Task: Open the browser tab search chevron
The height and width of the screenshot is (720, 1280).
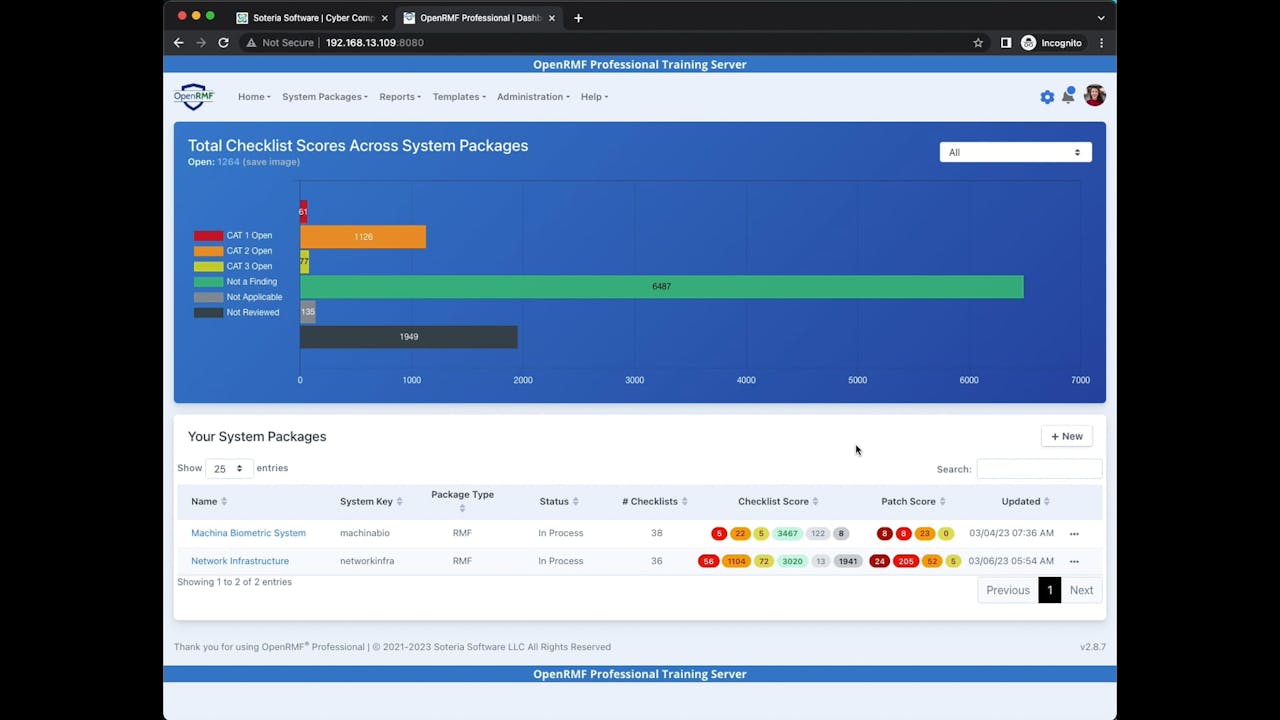Action: [x=1100, y=17]
